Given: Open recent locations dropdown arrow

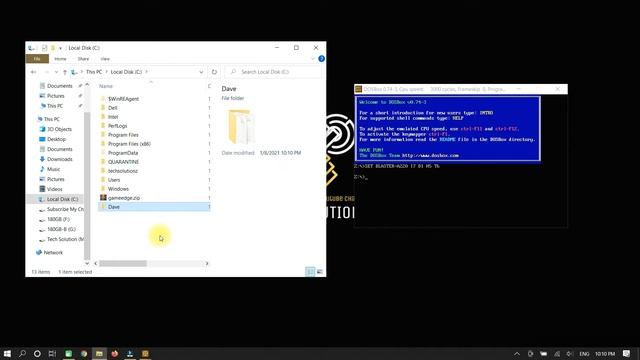Looking at the screenshot, I should (x=56, y=72).
